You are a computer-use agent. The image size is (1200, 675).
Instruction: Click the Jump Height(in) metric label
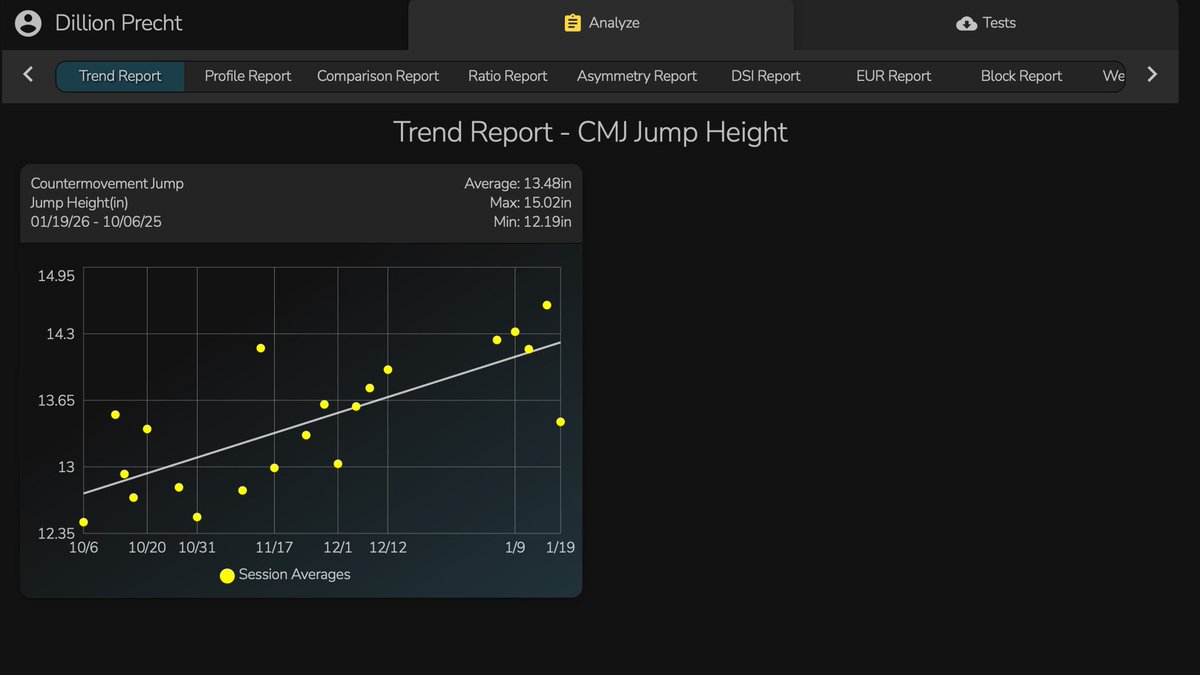point(79,203)
